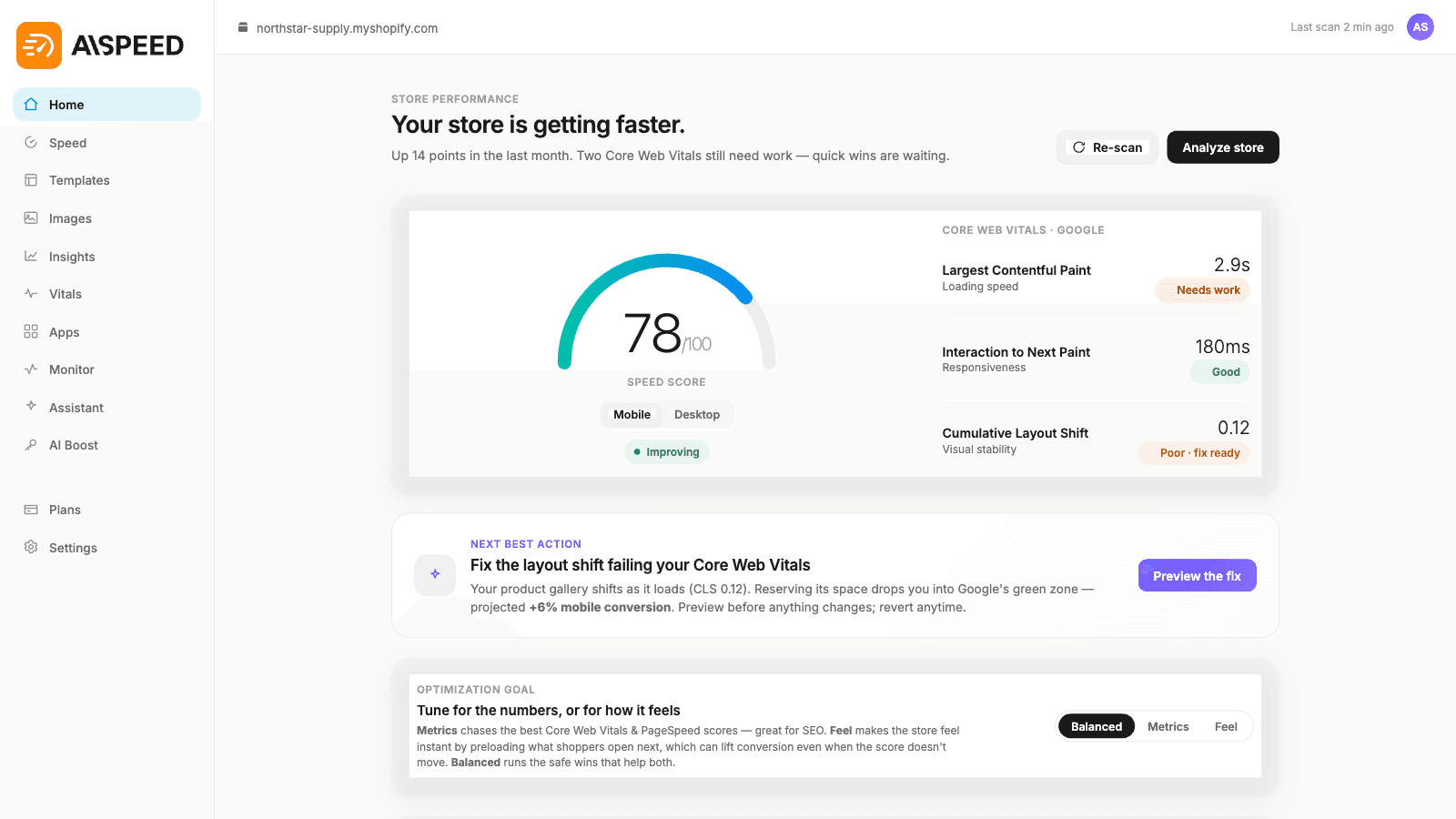The image size is (1456, 819).
Task: Click the Templates layout icon
Action: [x=31, y=180]
